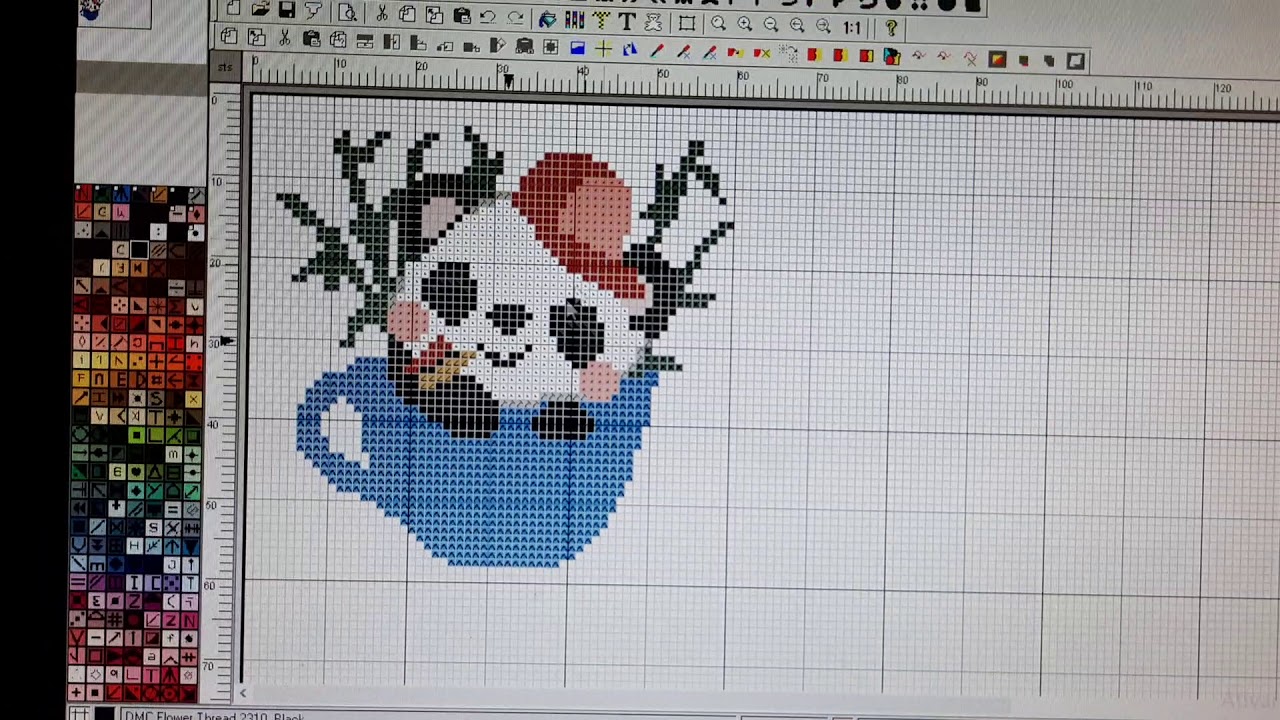This screenshot has width=1280, height=720.
Task: Pick the bright green palette swatch
Action: (137, 435)
